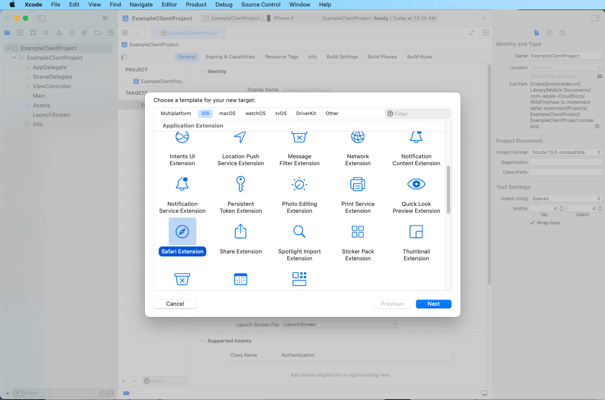
Task: Open the Project Format dropdown
Action: pos(566,152)
